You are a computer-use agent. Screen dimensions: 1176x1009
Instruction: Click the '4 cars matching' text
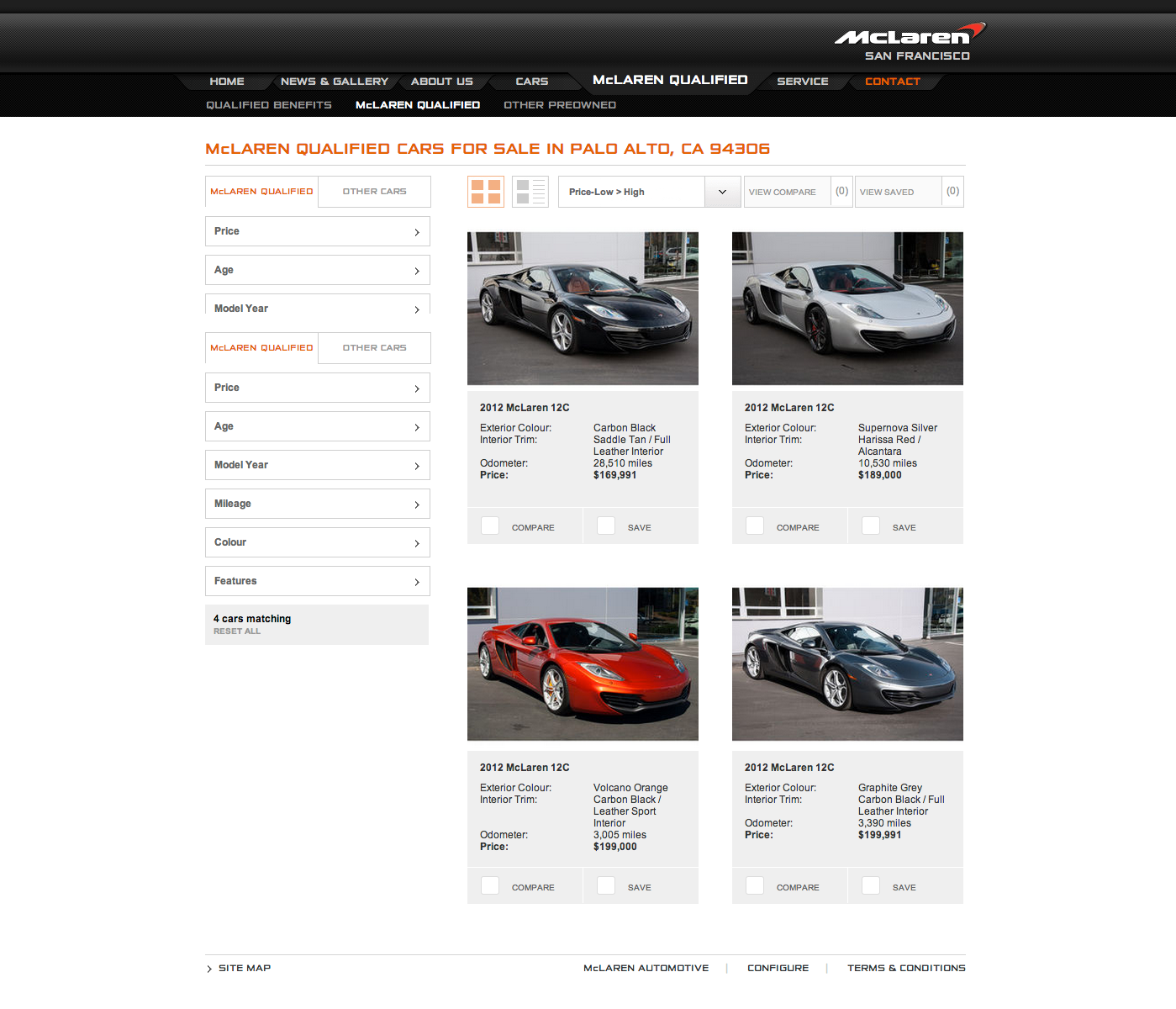252,619
